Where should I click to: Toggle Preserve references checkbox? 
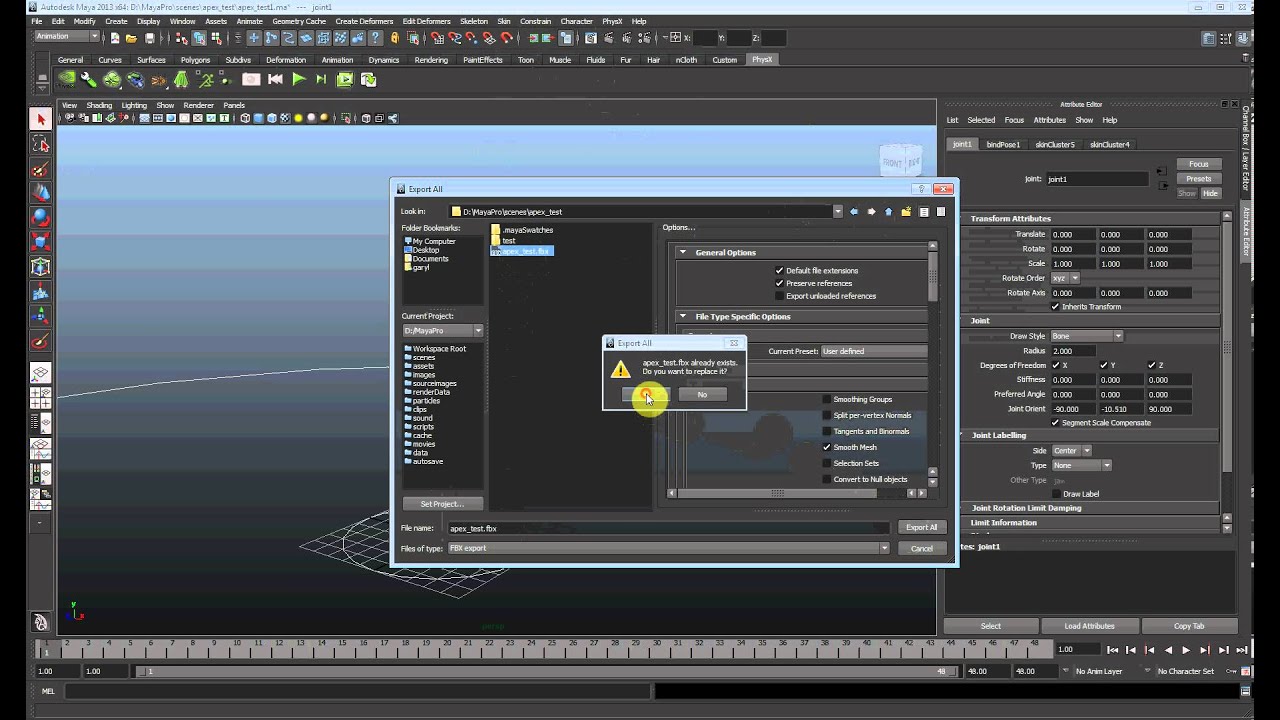tap(779, 284)
